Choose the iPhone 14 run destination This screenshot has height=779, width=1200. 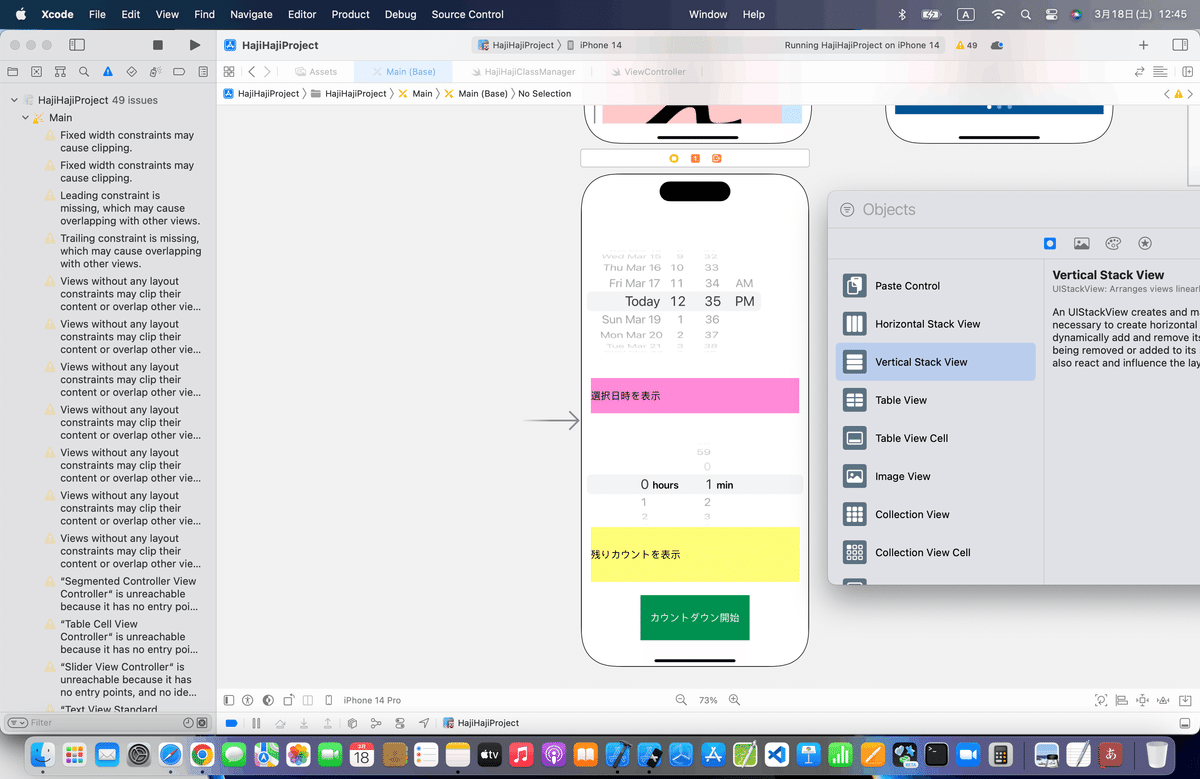594,45
